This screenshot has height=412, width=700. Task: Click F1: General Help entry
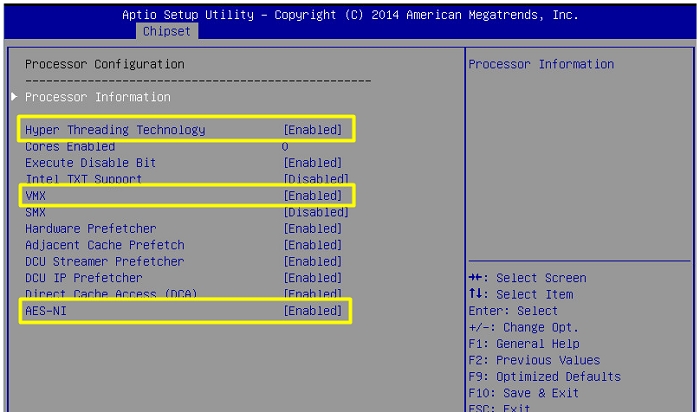click(523, 344)
